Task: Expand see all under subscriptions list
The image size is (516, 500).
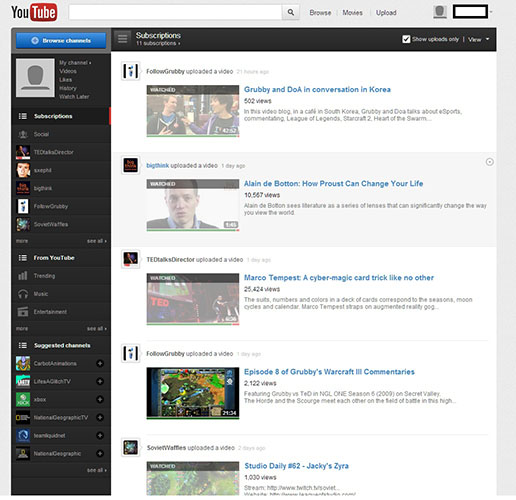Action: pos(97,241)
